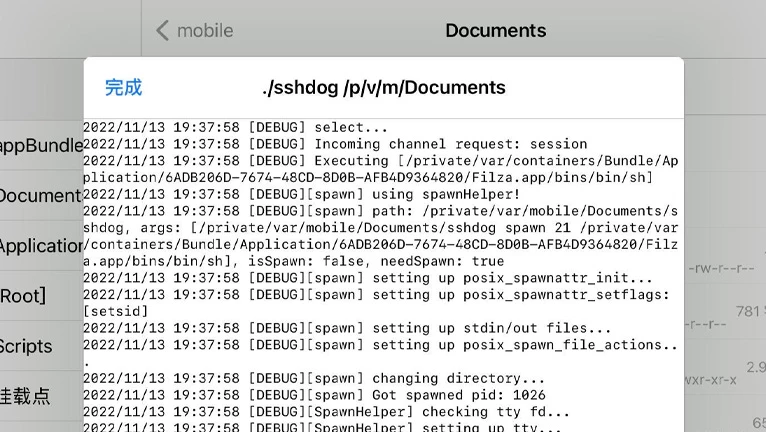The height and width of the screenshot is (432, 766).
Task: Select the 挂载点 mount points entry
Action: [42, 396]
